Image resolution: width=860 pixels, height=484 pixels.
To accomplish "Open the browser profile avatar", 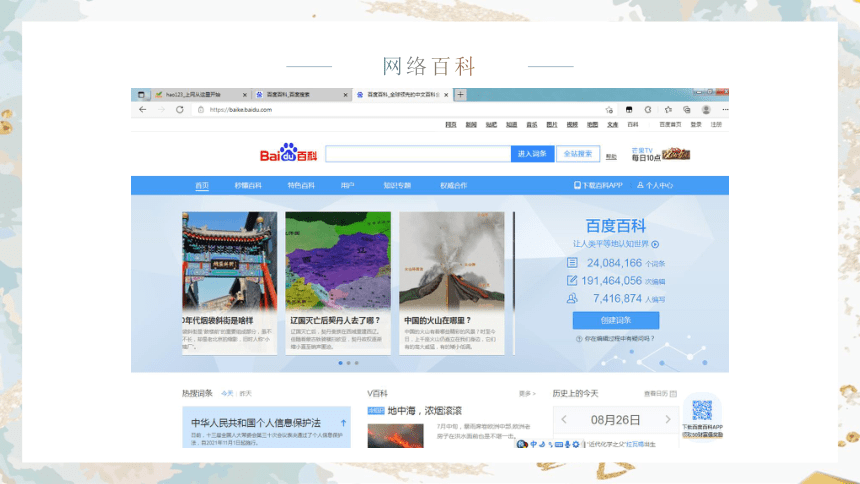I will click(x=706, y=110).
